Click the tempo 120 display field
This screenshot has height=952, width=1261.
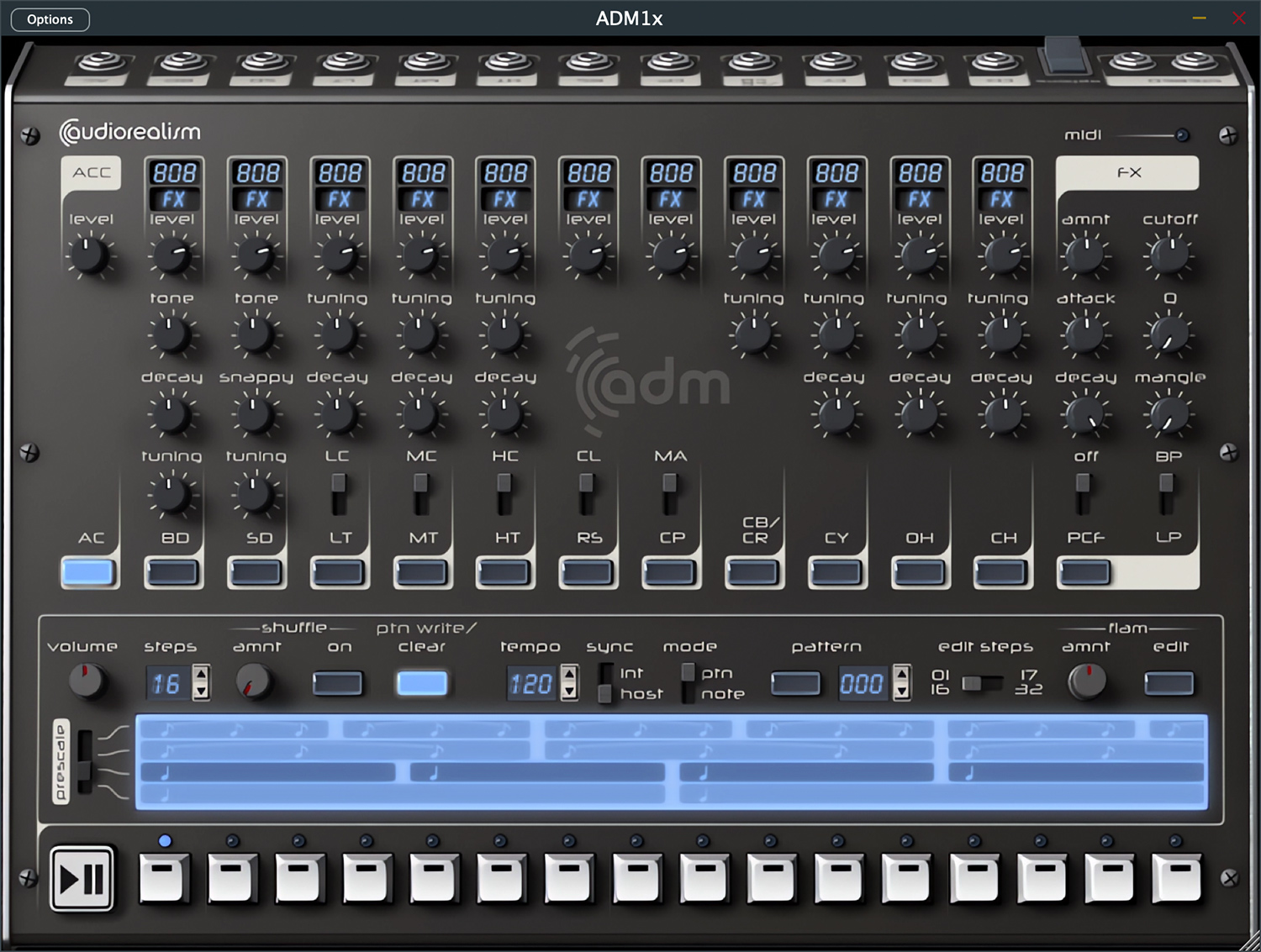[532, 684]
